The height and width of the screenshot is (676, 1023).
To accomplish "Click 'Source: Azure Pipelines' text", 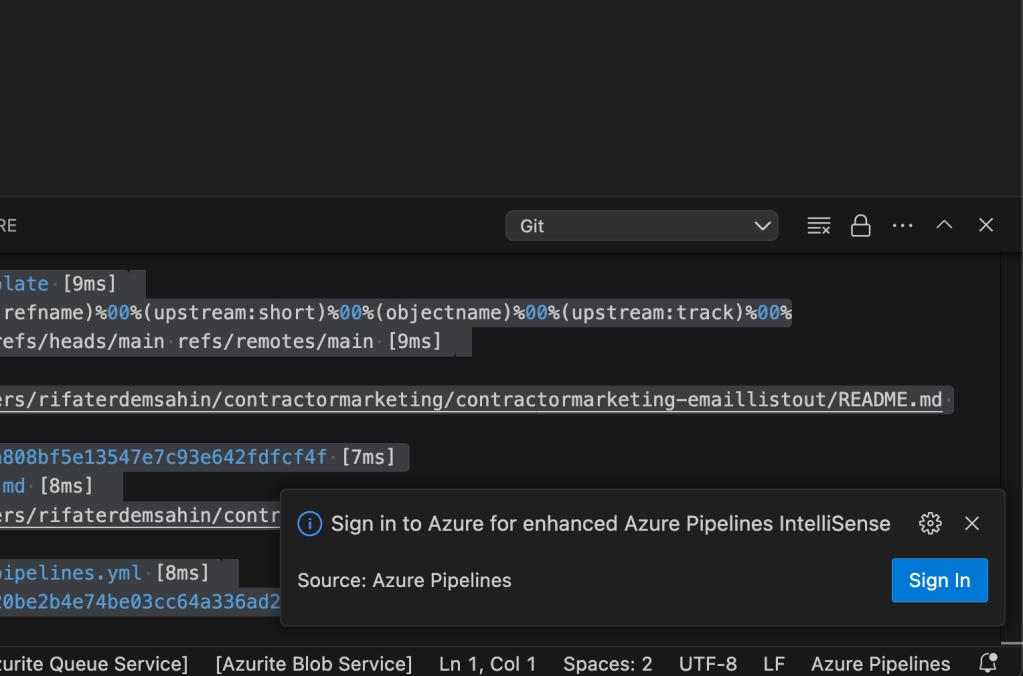I will coord(404,580).
